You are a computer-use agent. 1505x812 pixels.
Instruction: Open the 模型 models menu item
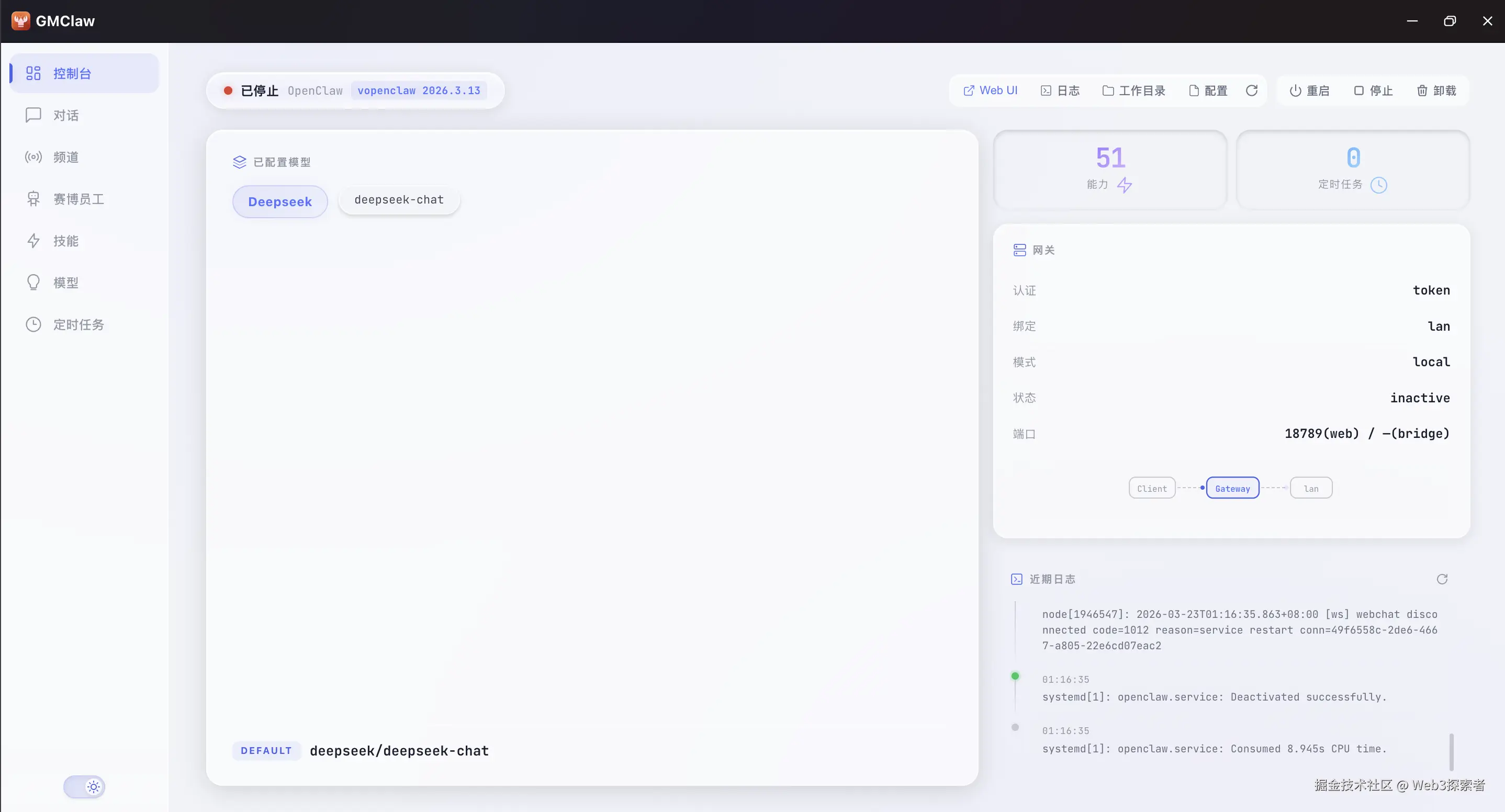(65, 283)
